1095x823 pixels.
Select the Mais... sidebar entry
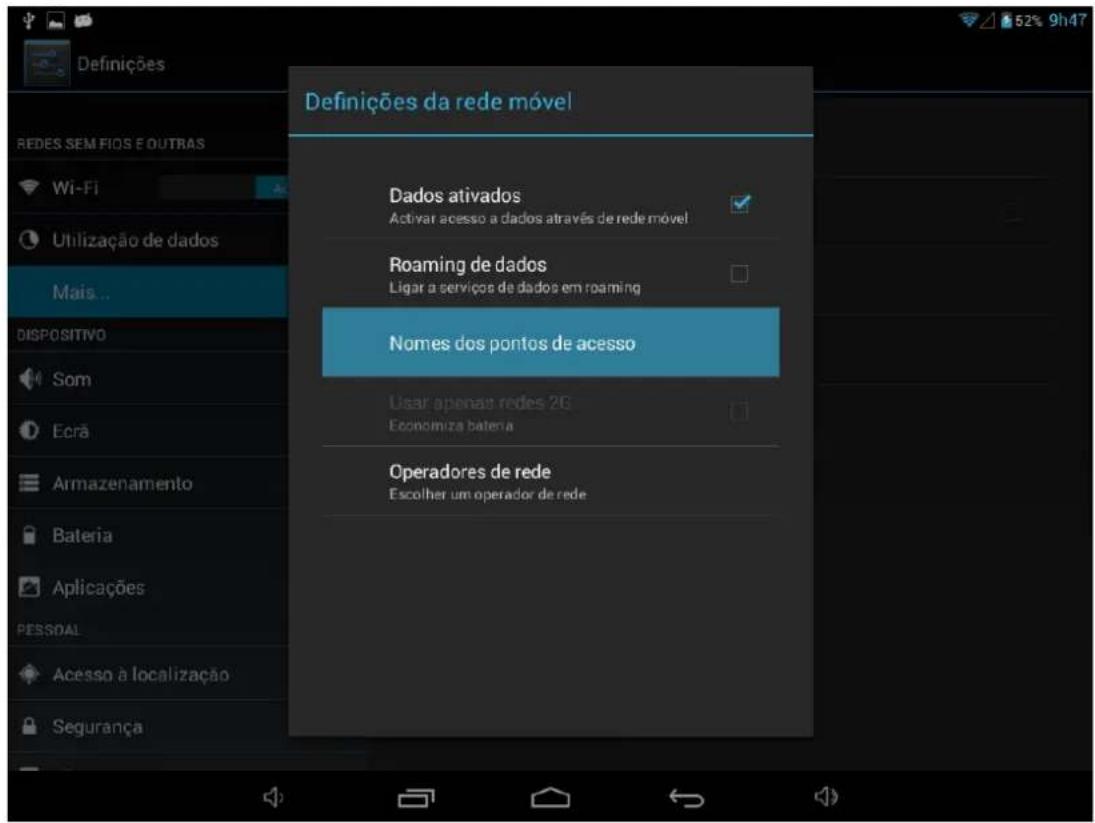click(x=148, y=292)
